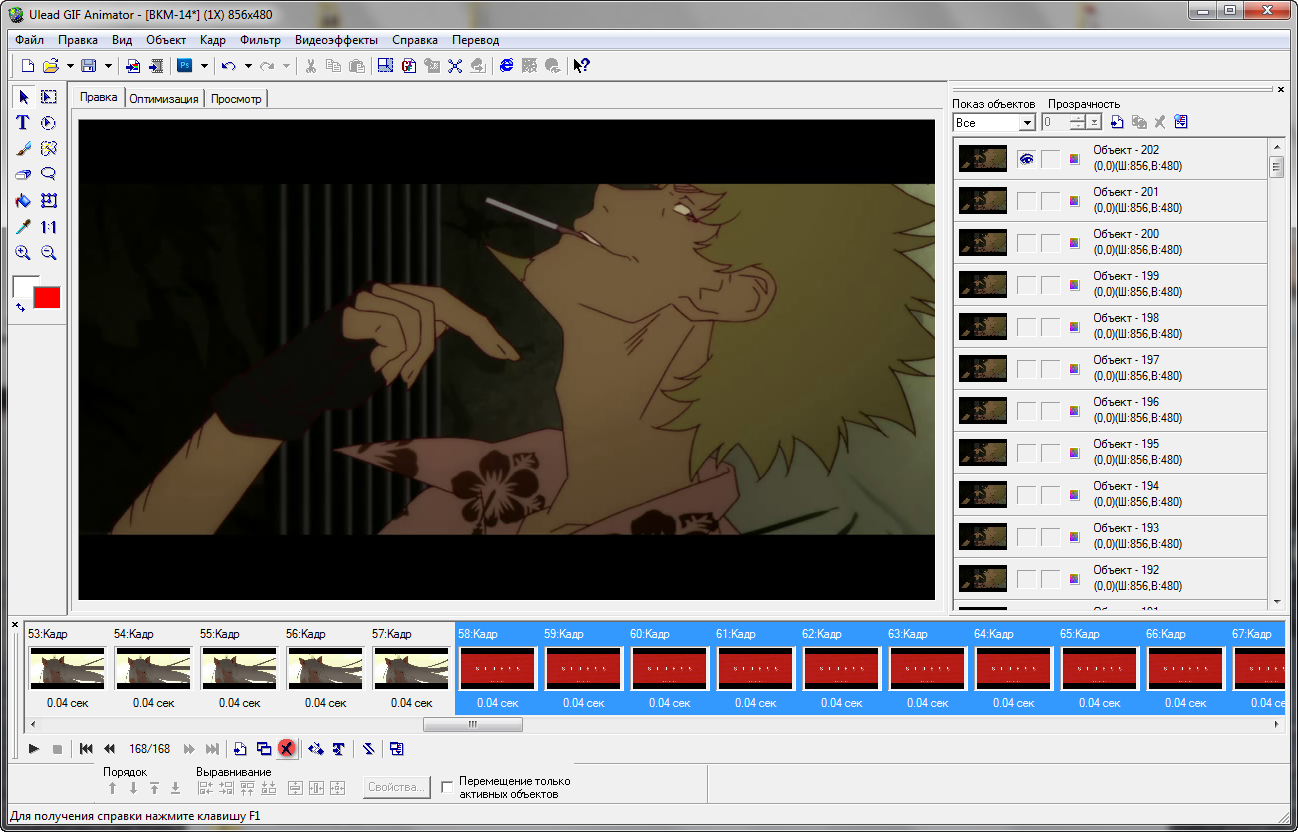Choose the Eyedropper tool
The image size is (1298, 832).
click(23, 227)
